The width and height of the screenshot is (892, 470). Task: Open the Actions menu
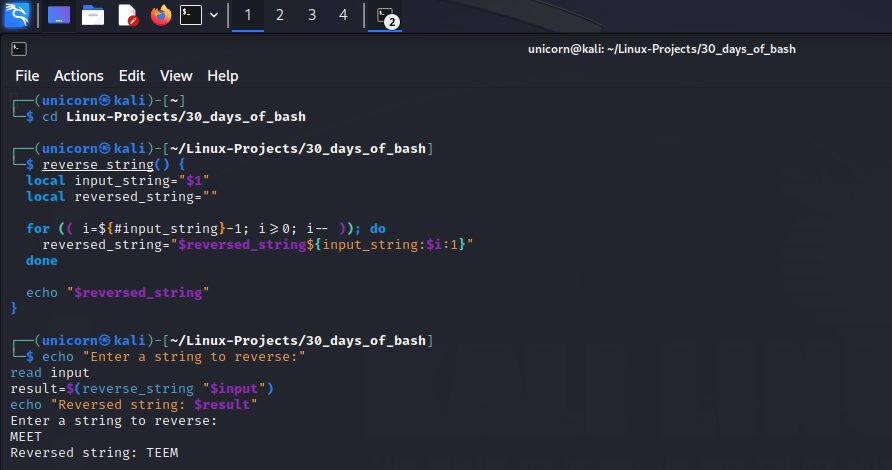point(79,76)
